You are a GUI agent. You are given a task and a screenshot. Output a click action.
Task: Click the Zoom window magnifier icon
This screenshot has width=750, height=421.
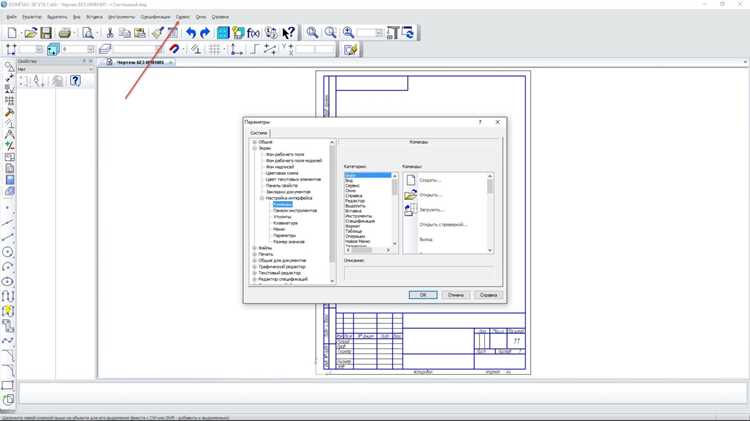(312, 33)
